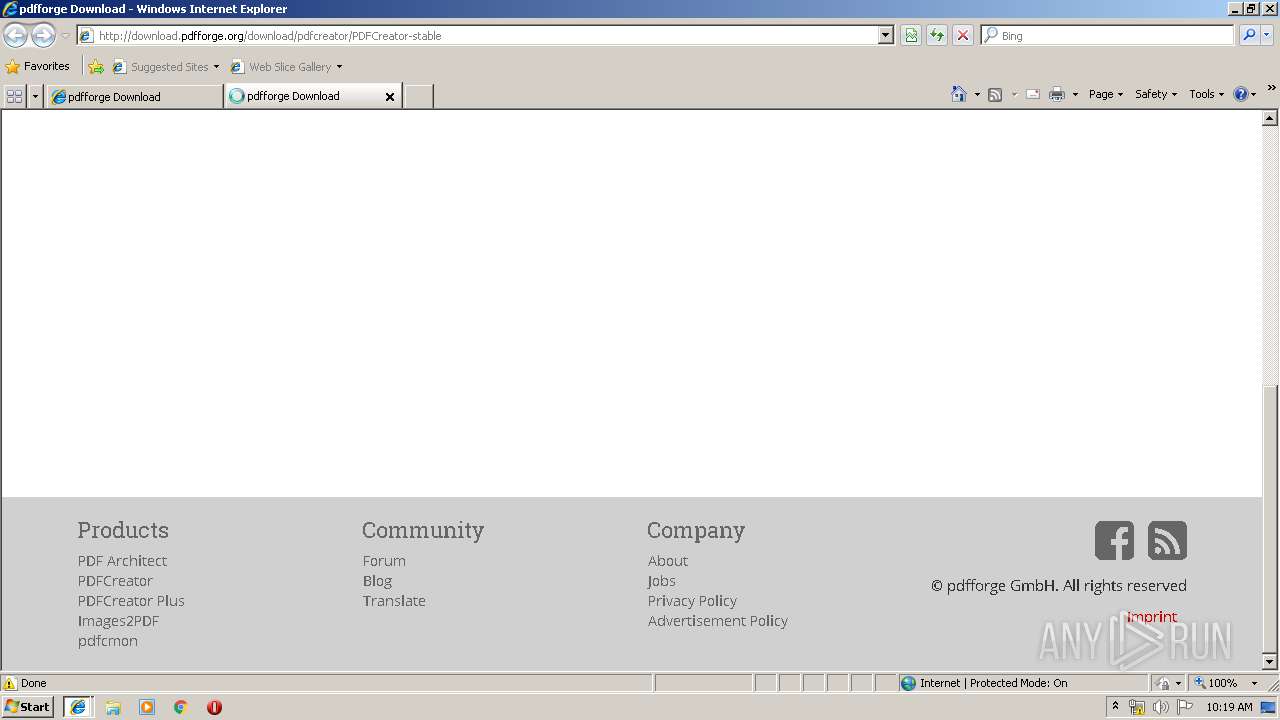This screenshot has width=1280, height=720.
Task: Click Internet Explorer taskbar icon
Action: (x=78, y=707)
